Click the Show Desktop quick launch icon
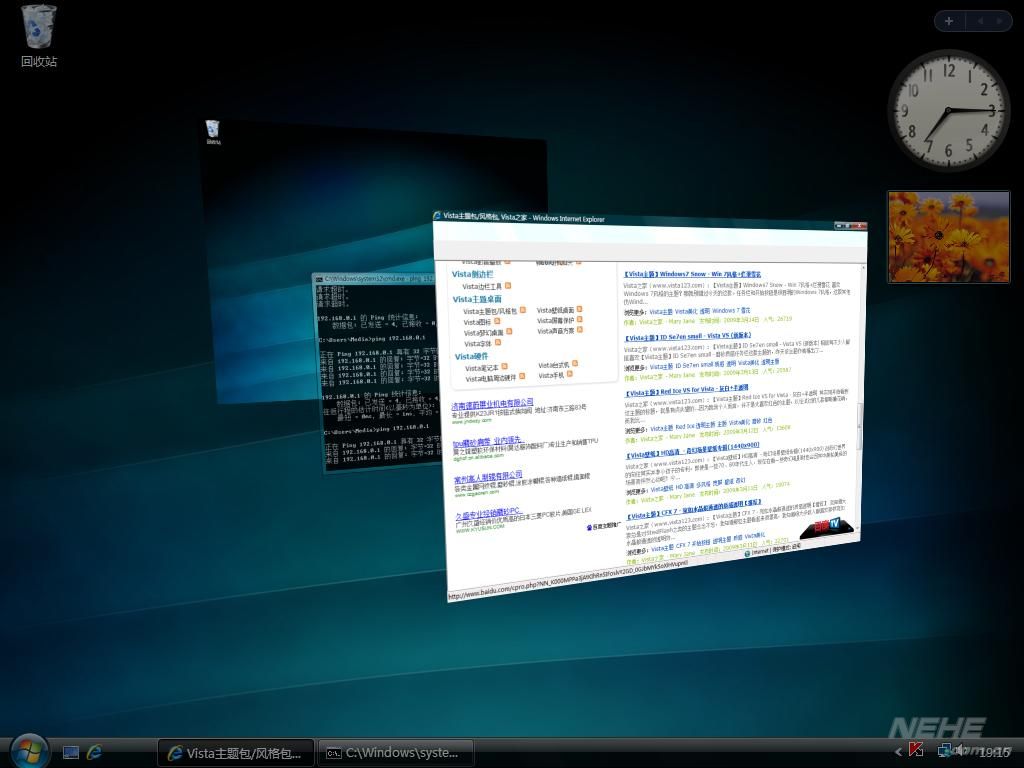This screenshot has height=768, width=1024. click(x=71, y=752)
